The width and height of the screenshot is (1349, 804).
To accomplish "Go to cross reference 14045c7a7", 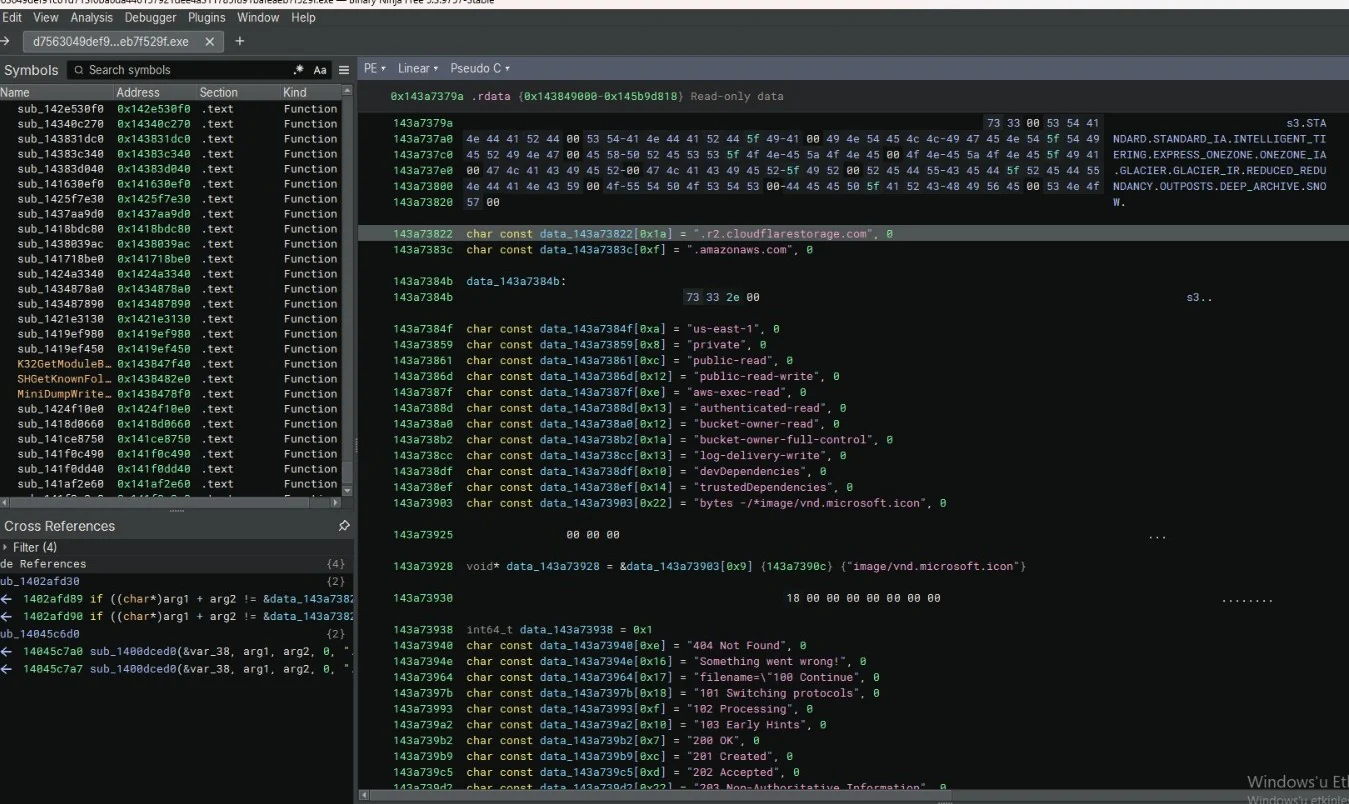I will point(177,668).
